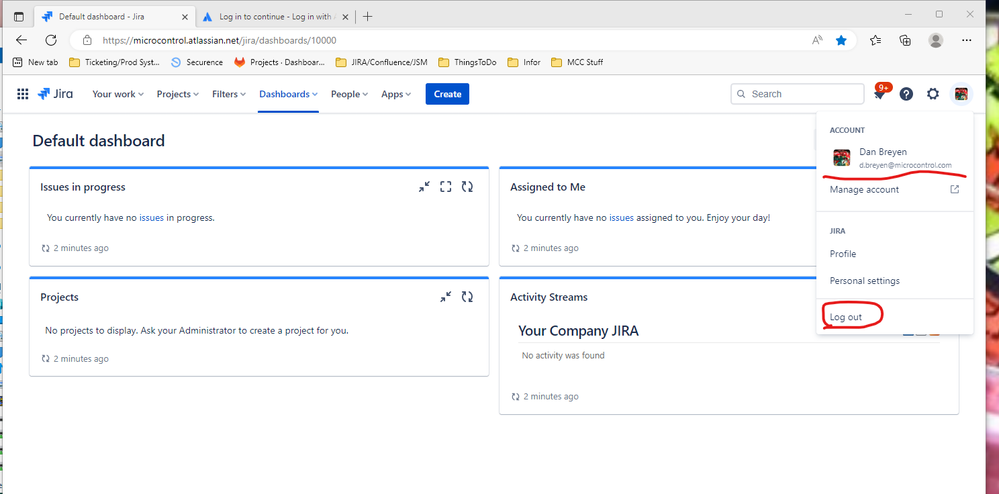Click the Jira logo home link

click(x=55, y=94)
